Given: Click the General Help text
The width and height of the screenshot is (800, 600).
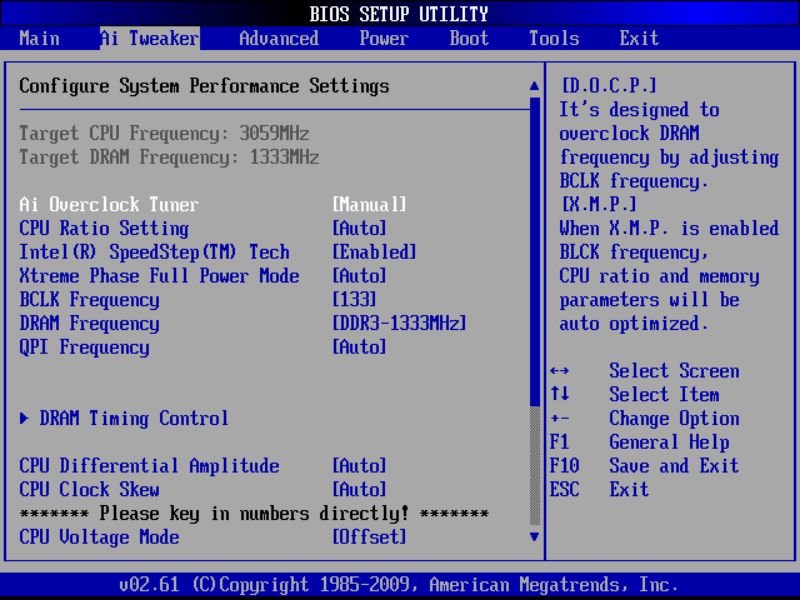Looking at the screenshot, I should point(669,442).
